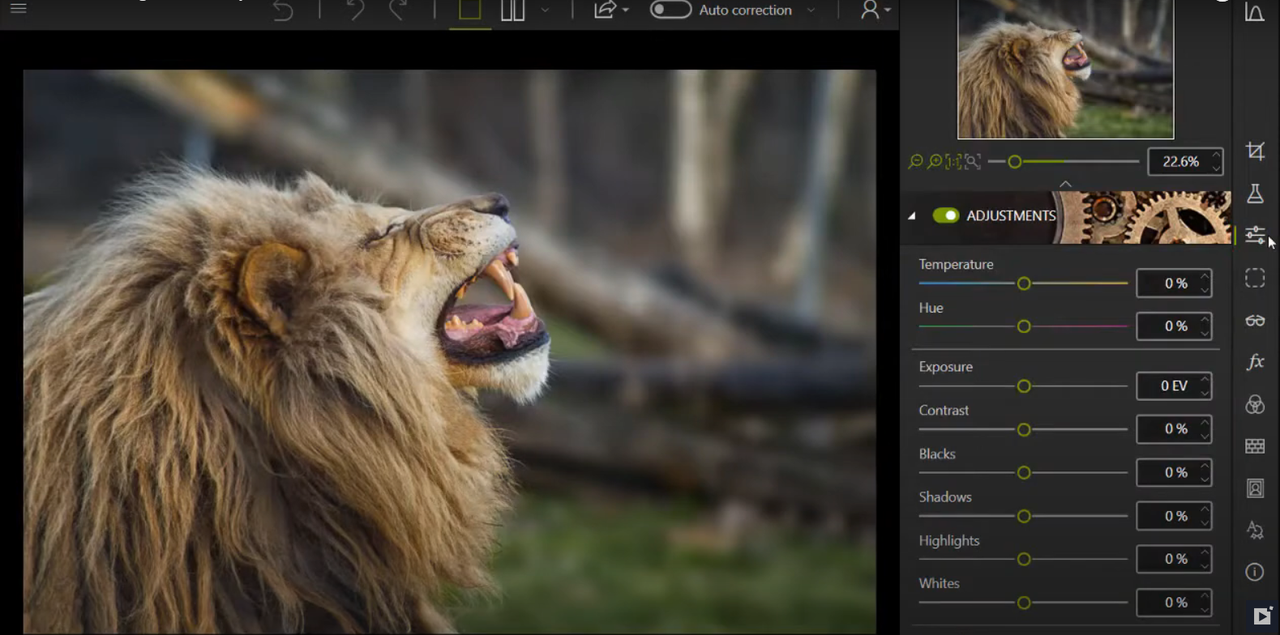Open the portrait frames icon
This screenshot has height=635, width=1280.
coord(1255,488)
